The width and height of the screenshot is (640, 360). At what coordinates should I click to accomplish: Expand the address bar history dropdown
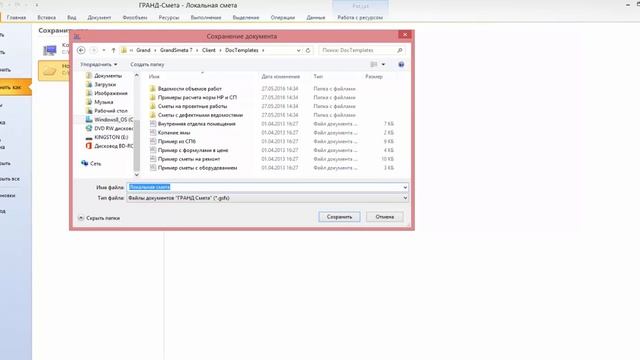click(x=298, y=50)
